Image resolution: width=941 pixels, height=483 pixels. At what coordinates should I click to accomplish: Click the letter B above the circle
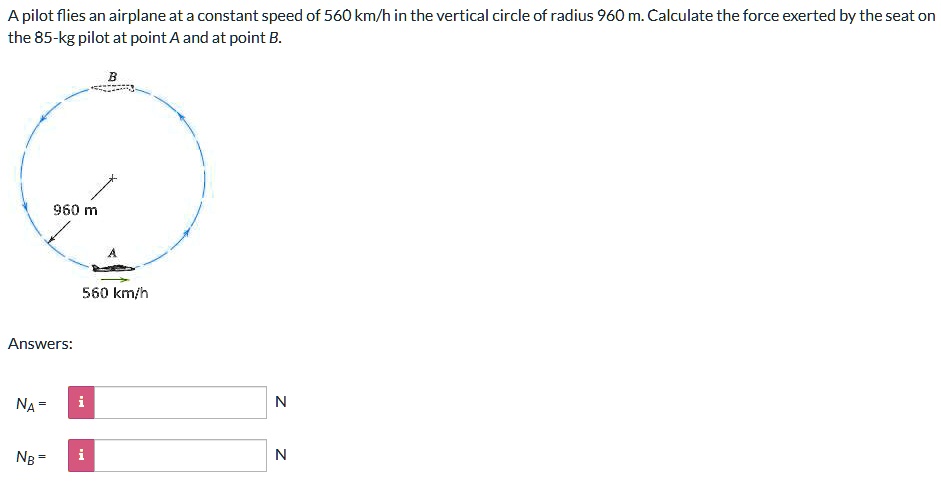[x=112, y=76]
